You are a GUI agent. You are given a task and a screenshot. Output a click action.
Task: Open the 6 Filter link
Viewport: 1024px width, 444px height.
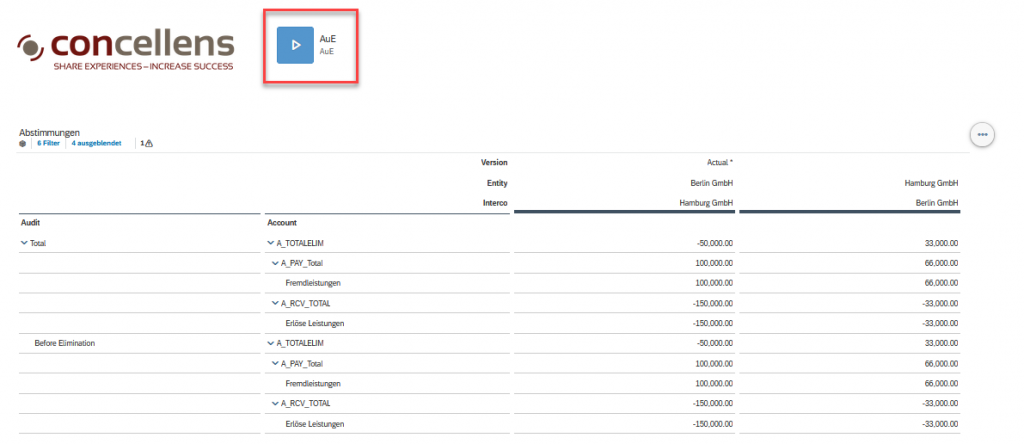pos(49,144)
